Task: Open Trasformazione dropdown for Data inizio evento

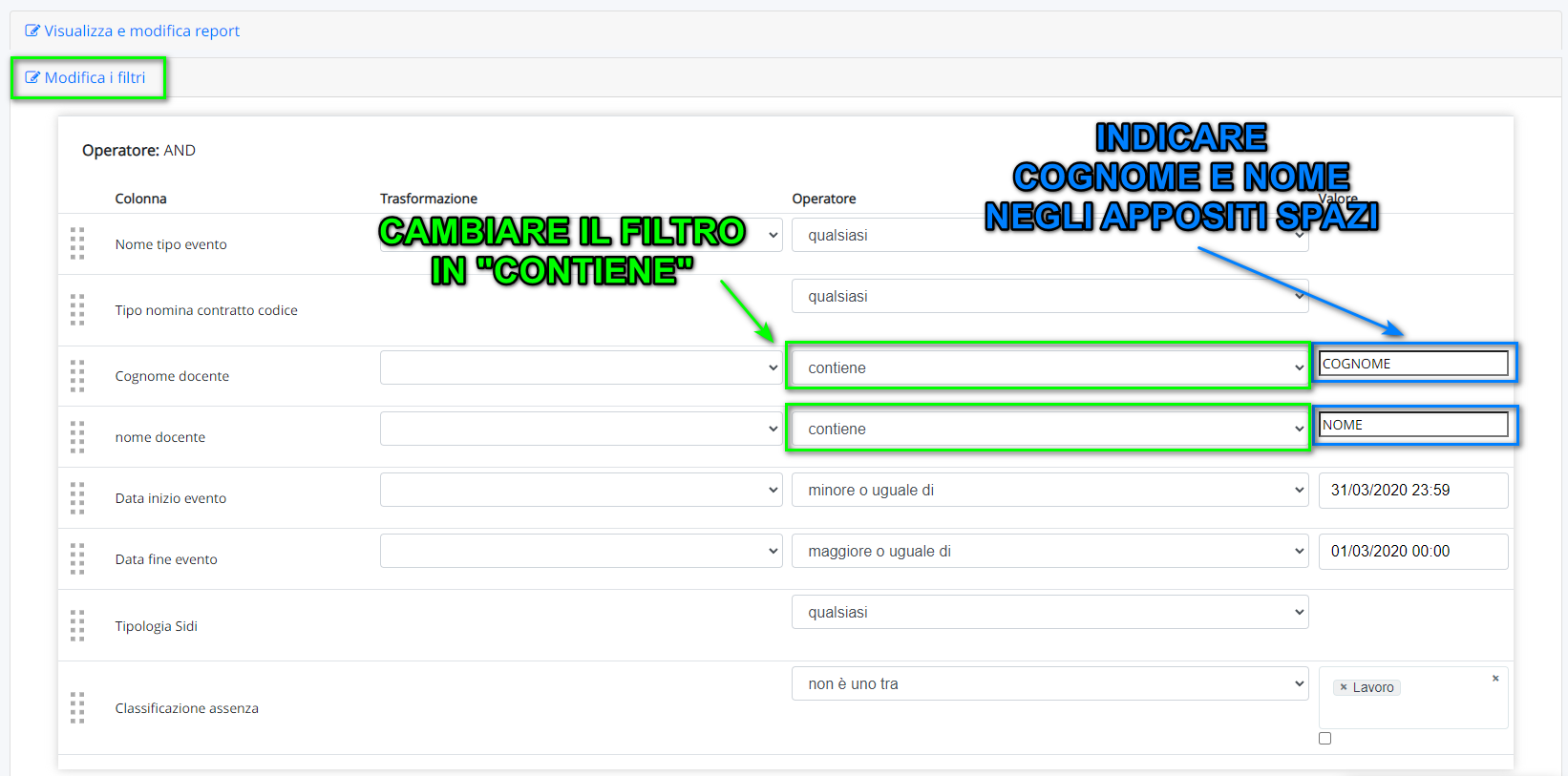Action: tap(581, 490)
